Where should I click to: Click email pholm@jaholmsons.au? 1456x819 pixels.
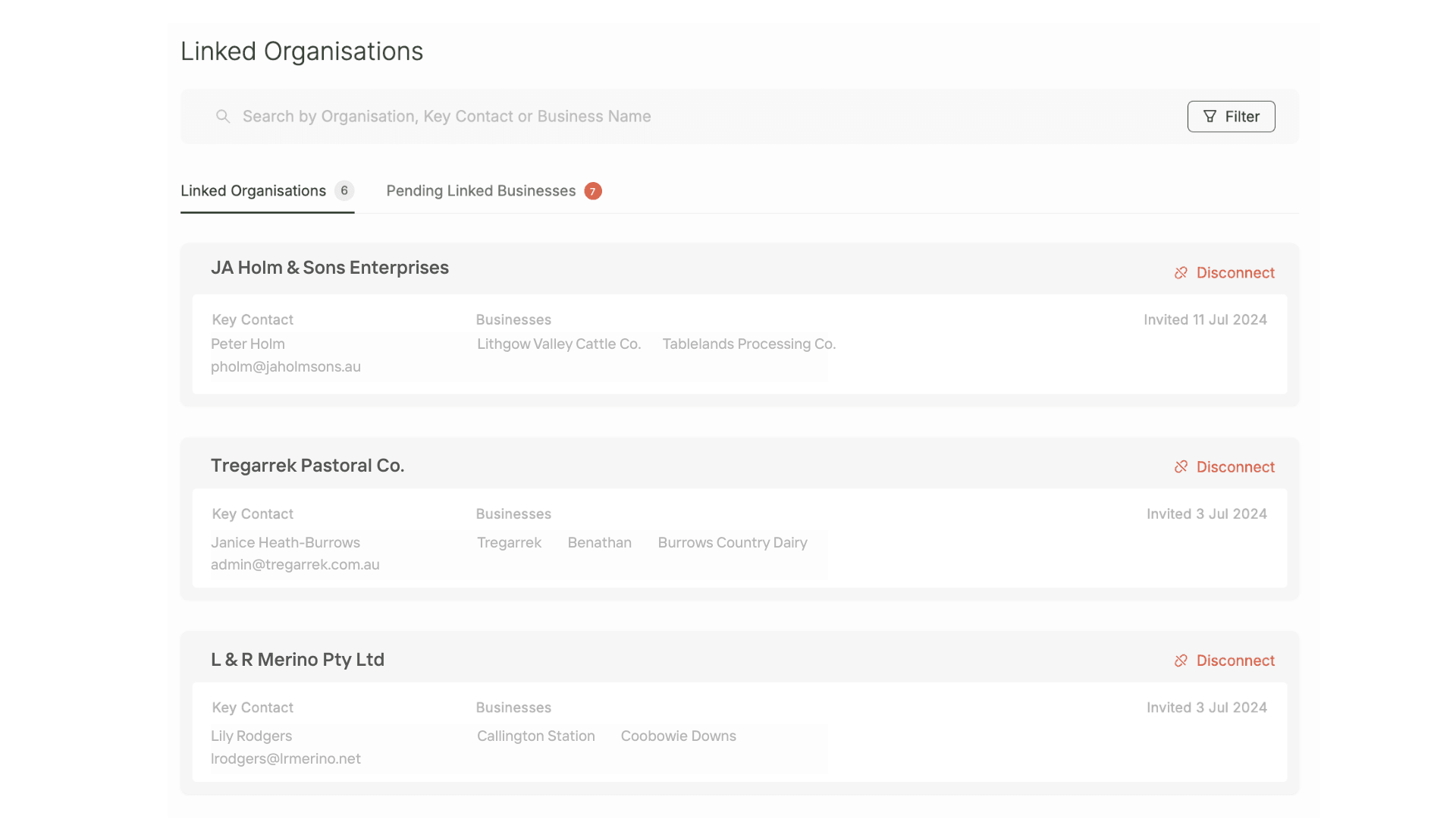pyautogui.click(x=286, y=367)
